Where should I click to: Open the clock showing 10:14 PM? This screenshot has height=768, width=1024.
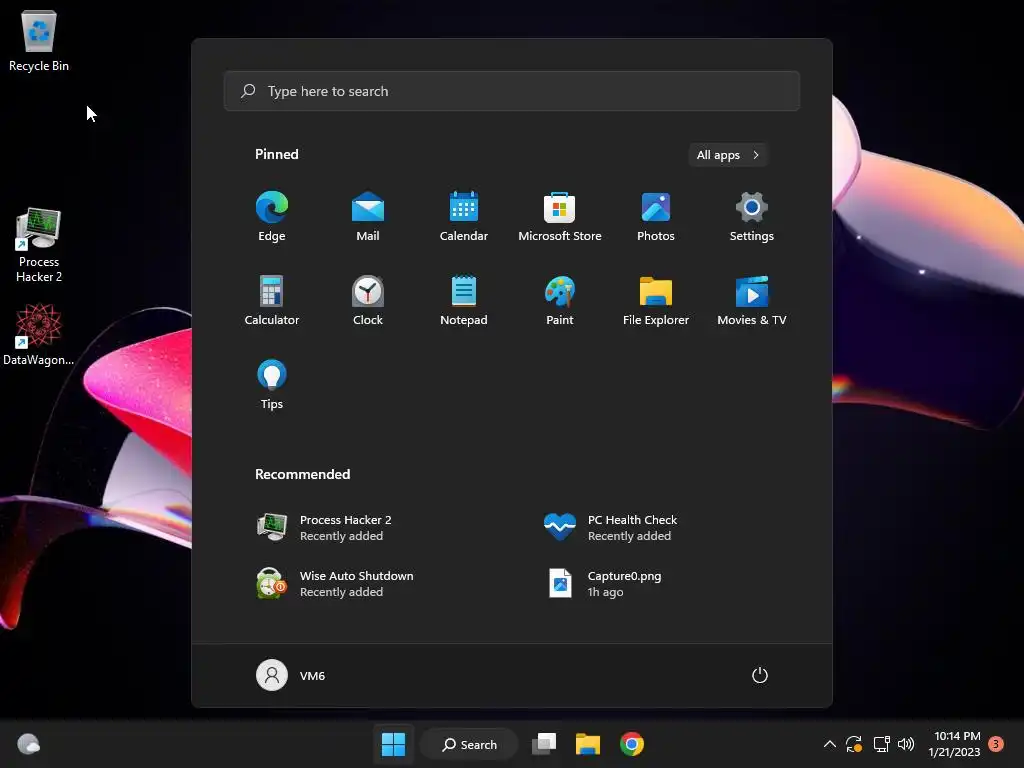(x=957, y=744)
